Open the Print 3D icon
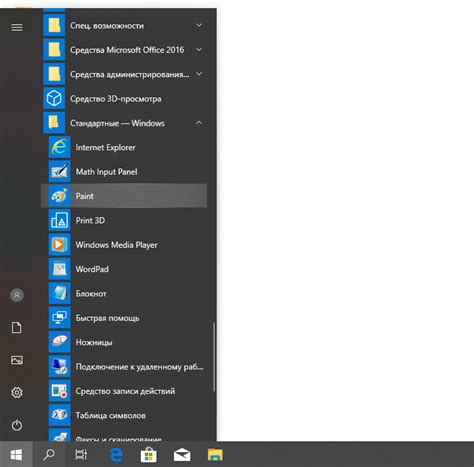This screenshot has height=467, width=474. tap(59, 220)
